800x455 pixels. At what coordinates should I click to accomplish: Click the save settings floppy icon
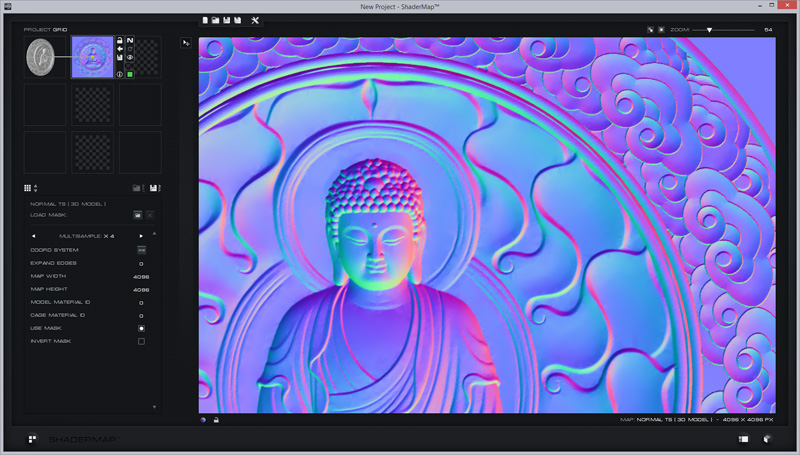[x=154, y=188]
